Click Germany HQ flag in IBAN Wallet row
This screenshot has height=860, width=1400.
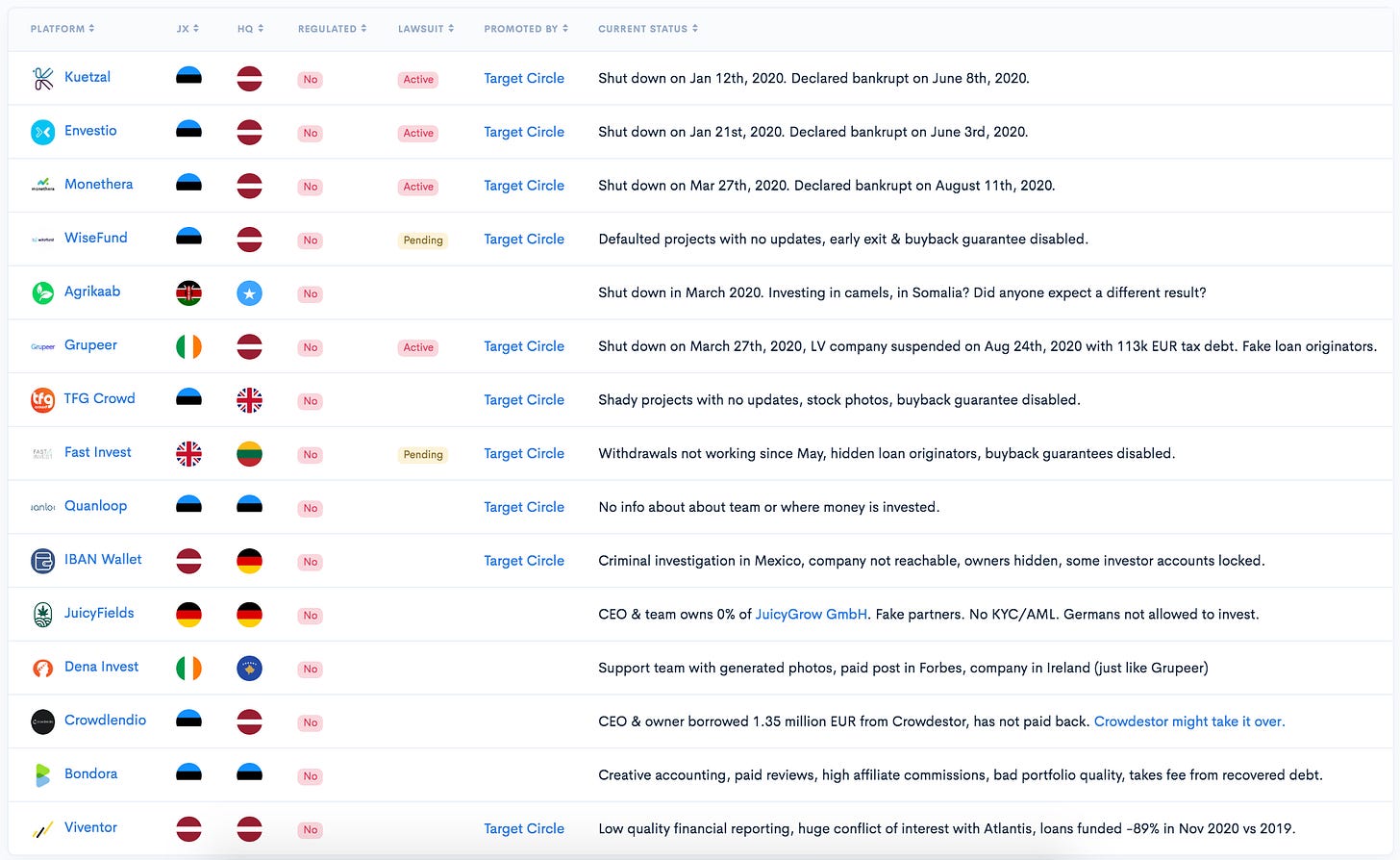pos(249,561)
